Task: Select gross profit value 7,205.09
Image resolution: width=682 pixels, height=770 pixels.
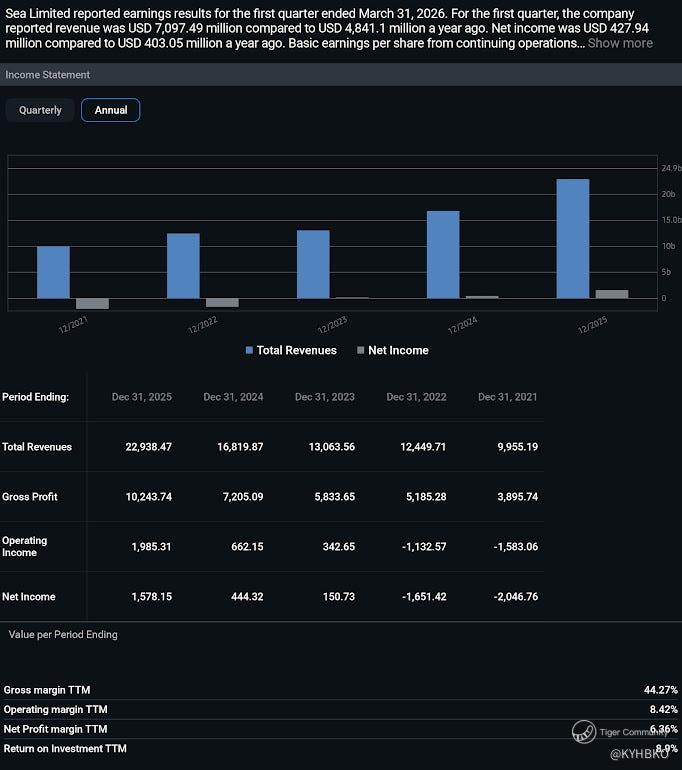Action: (243, 496)
